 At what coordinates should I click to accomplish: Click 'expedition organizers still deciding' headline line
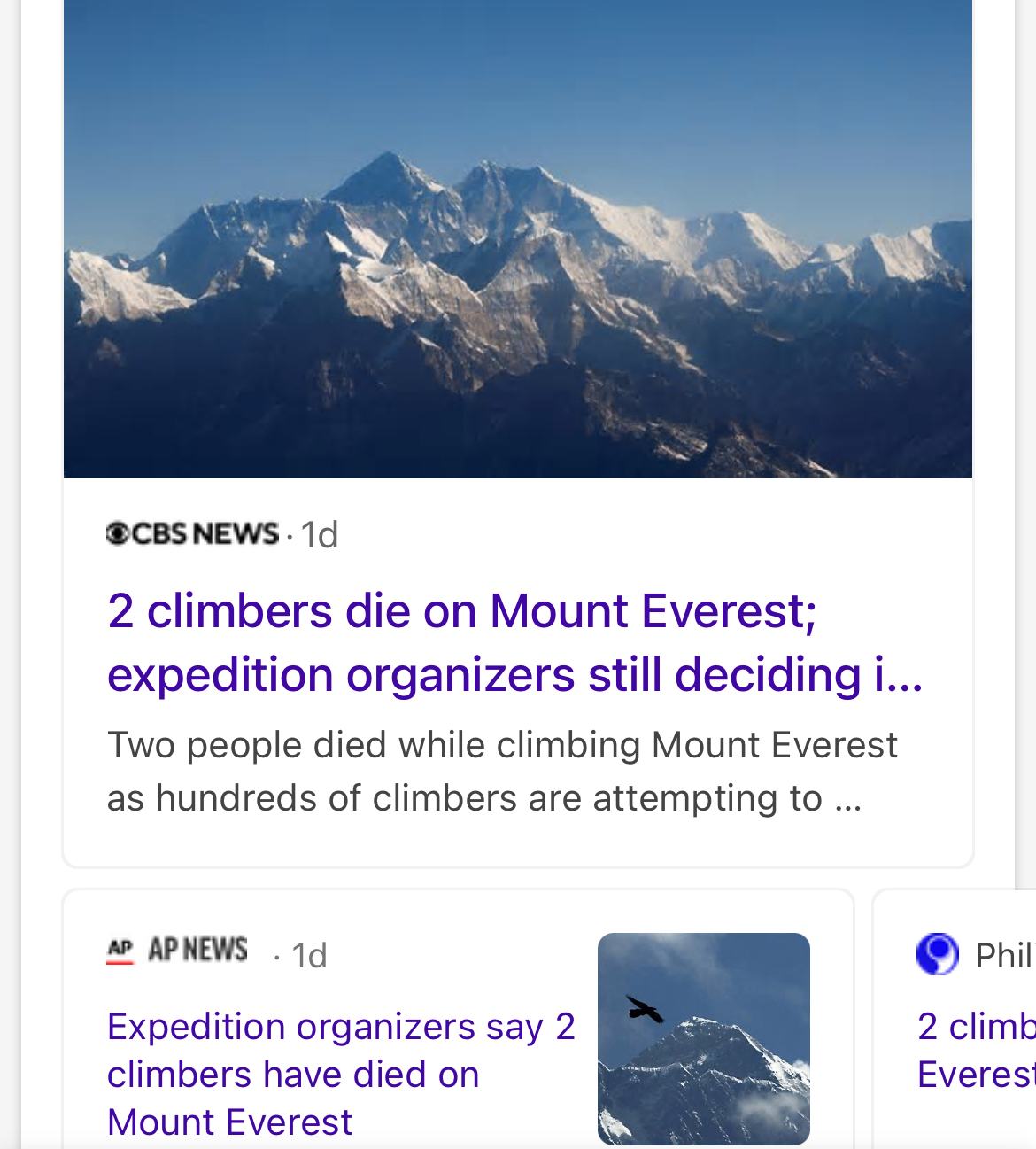coord(514,675)
